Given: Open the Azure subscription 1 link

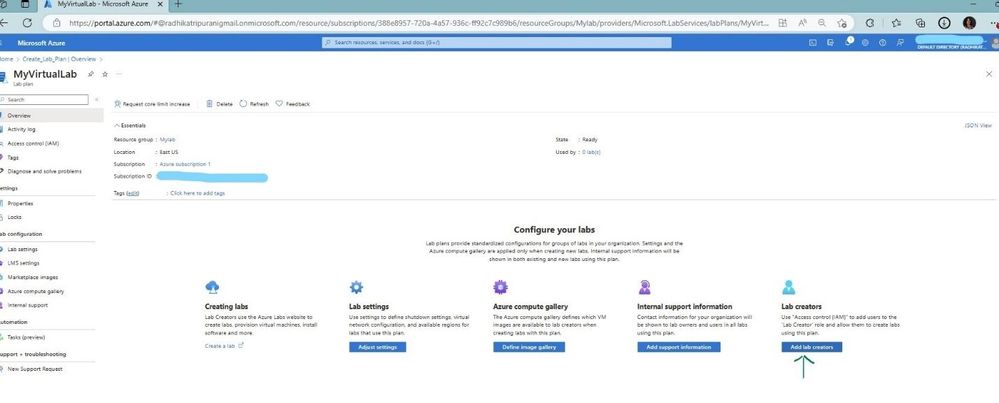Looking at the screenshot, I should pyautogui.click(x=185, y=164).
